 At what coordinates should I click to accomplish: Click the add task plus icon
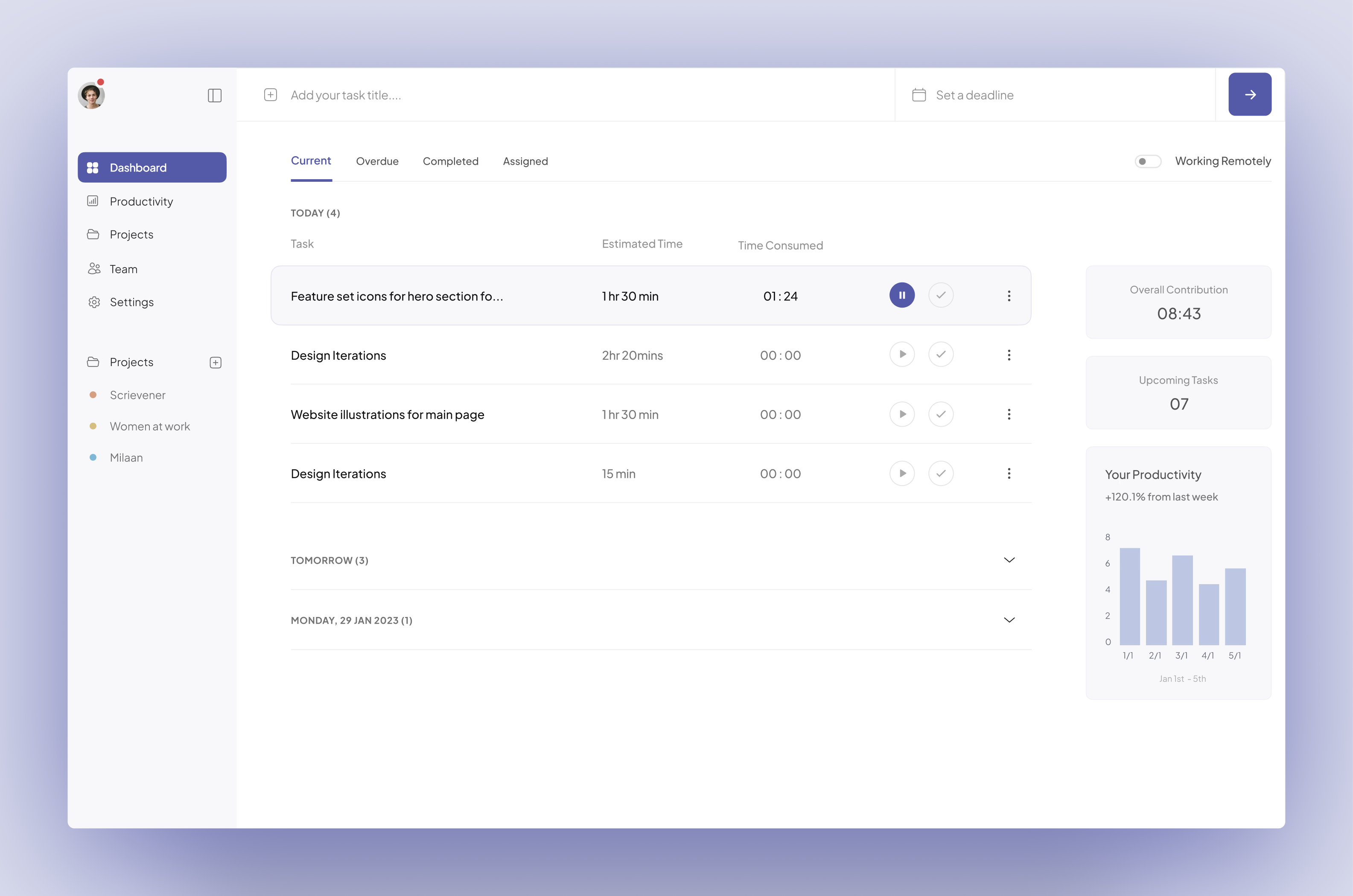(270, 95)
